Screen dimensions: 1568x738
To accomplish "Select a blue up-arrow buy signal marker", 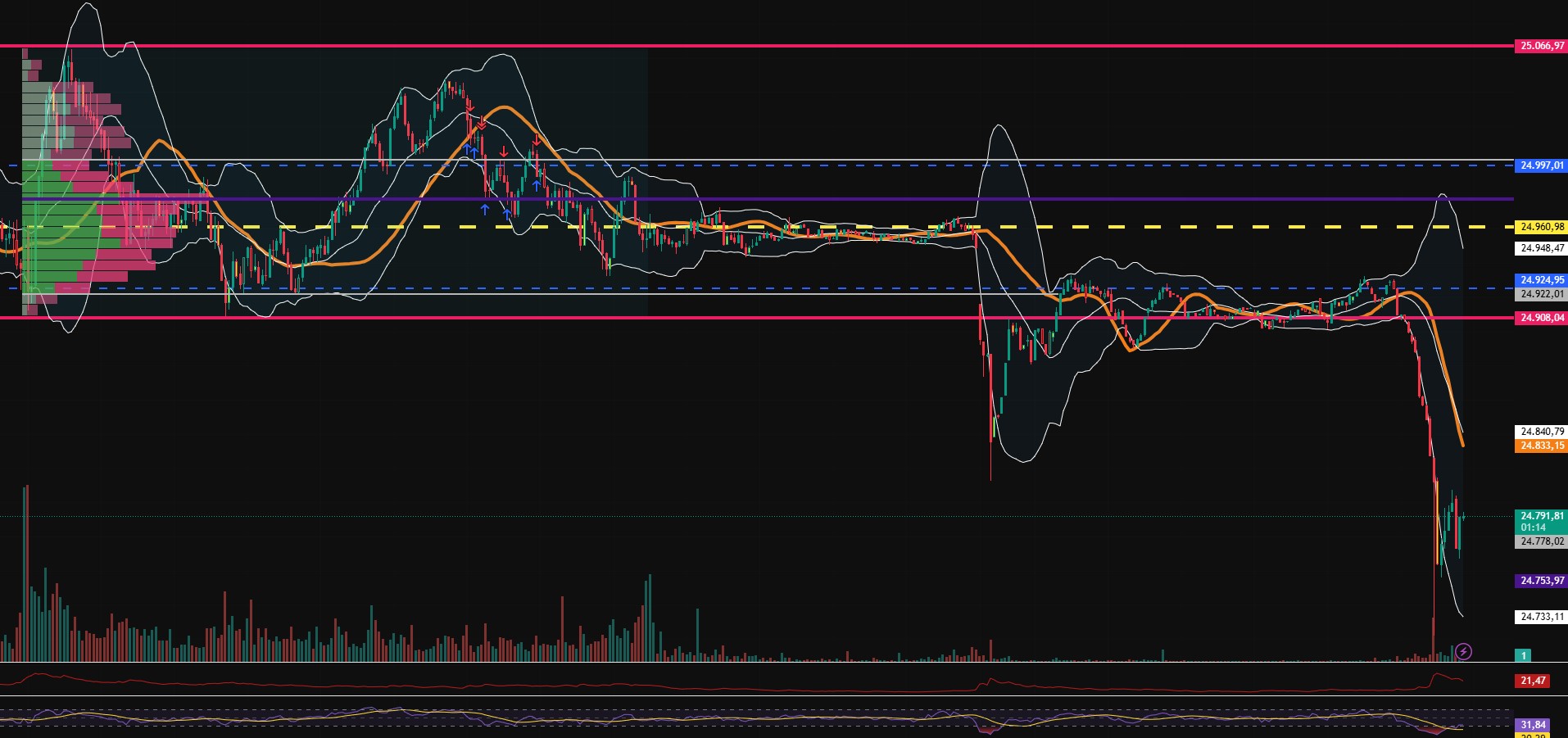I will pos(467,149).
